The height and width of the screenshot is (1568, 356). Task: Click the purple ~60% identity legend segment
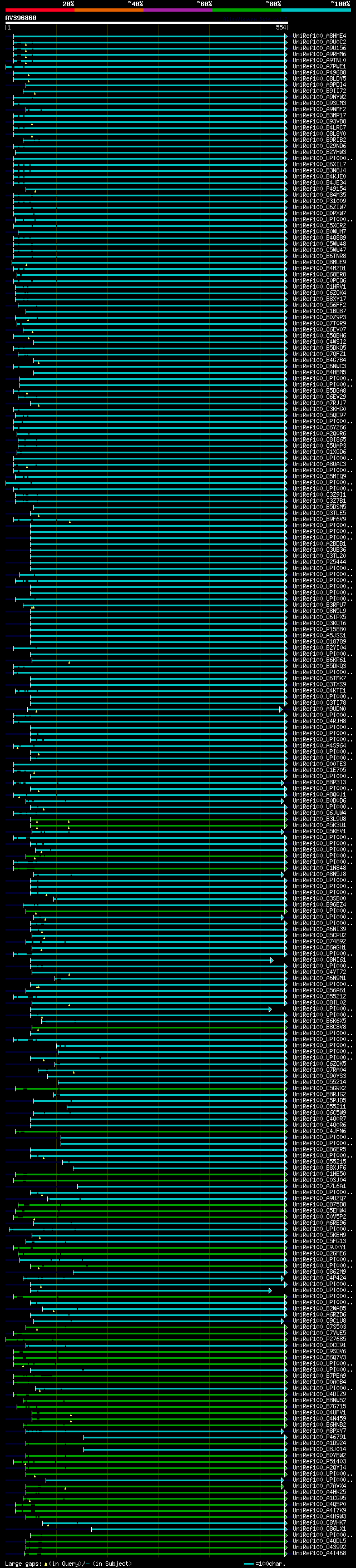pos(179,10)
